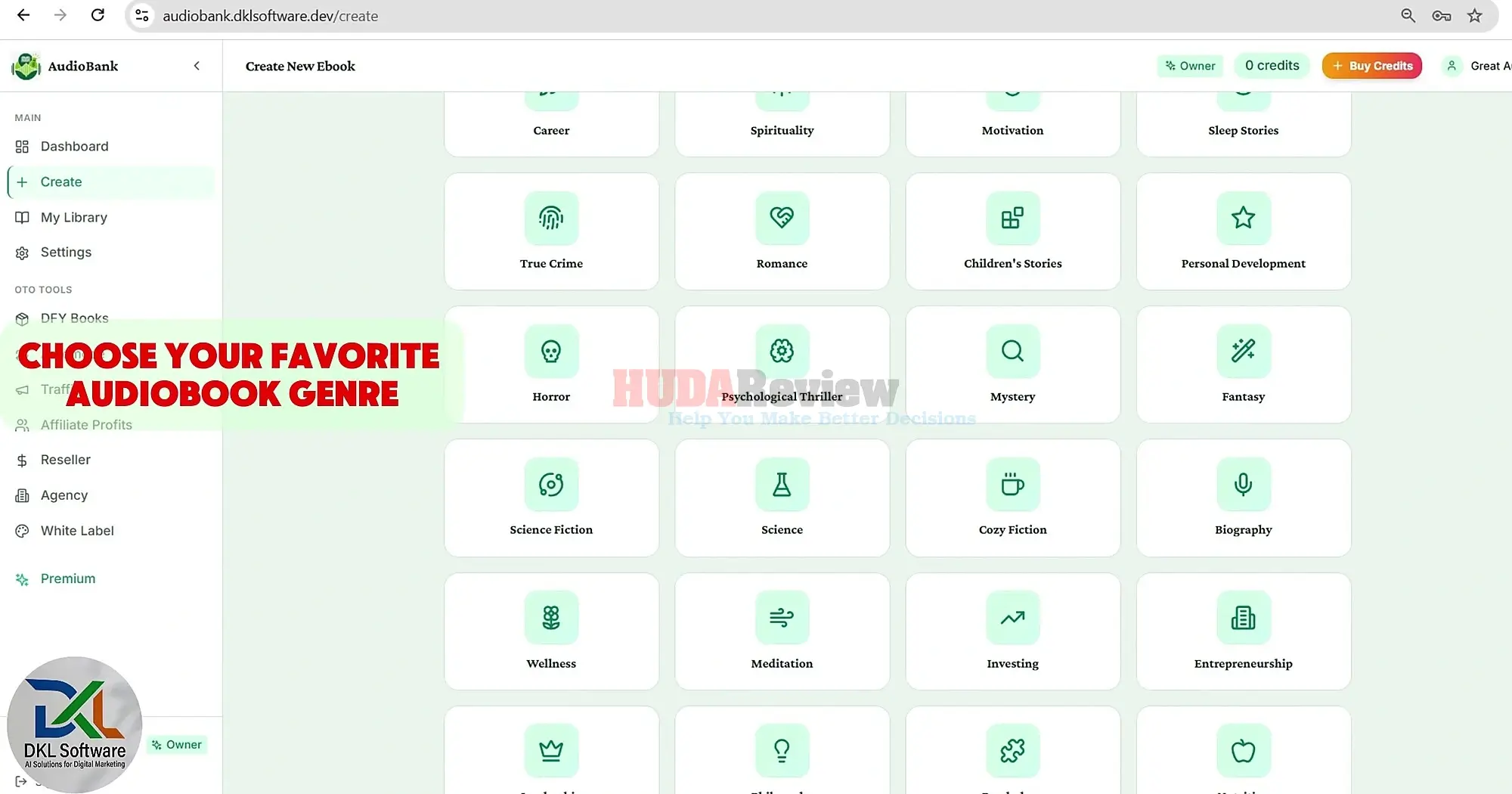Collapse the AudioBank sidebar chevron
1512x794 pixels.
point(197,66)
